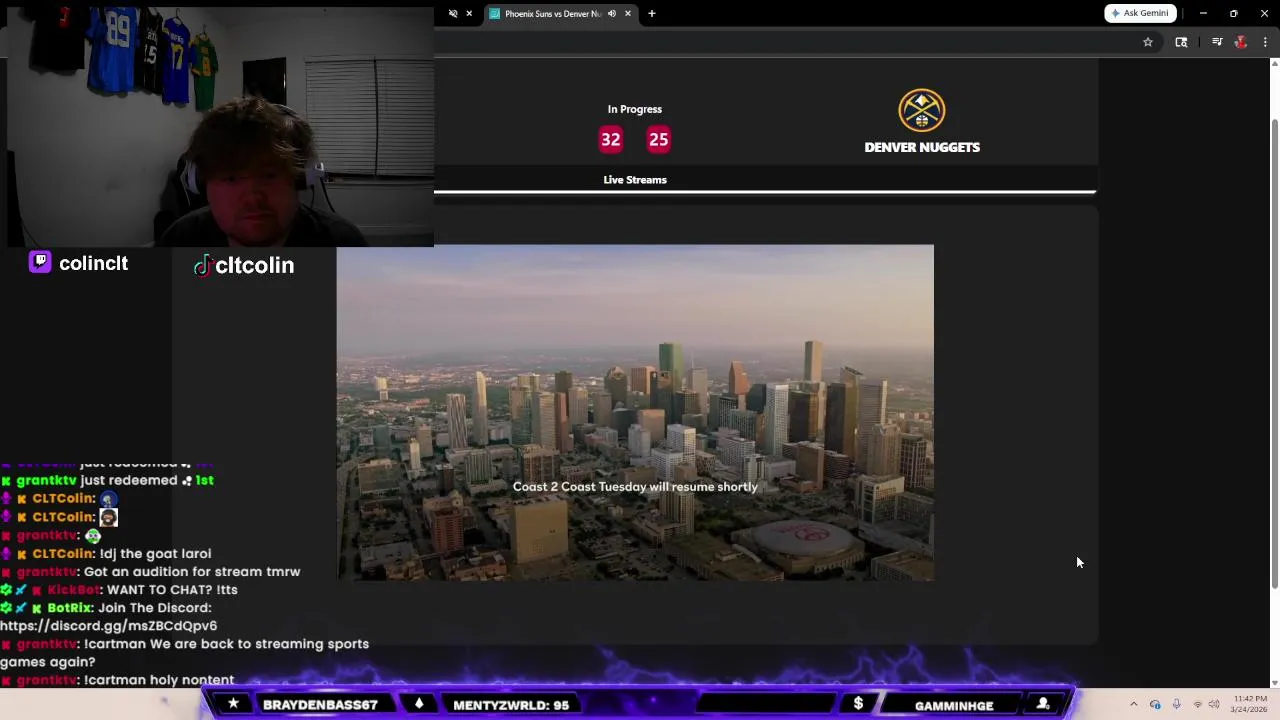The width and height of the screenshot is (1280, 720).
Task: Open the browser three-dot menu
Action: [1265, 42]
